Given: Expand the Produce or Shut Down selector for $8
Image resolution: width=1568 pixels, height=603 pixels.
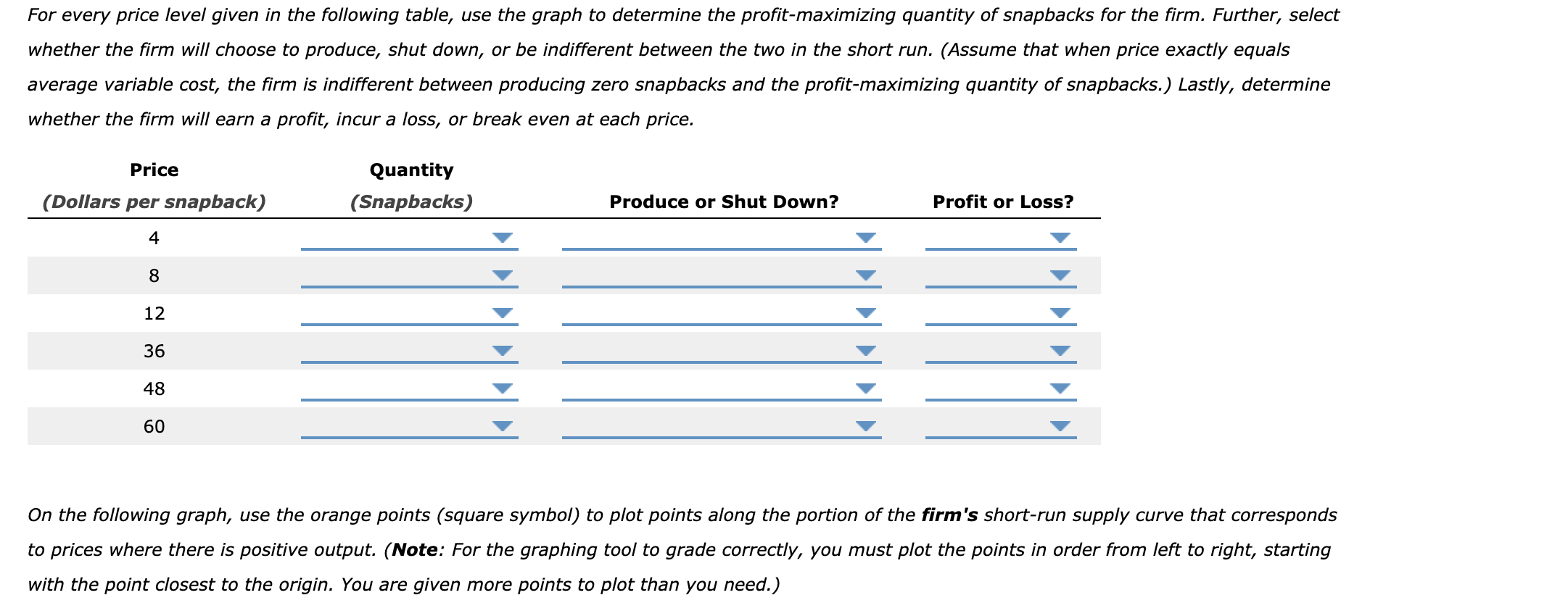Looking at the screenshot, I should click(866, 274).
